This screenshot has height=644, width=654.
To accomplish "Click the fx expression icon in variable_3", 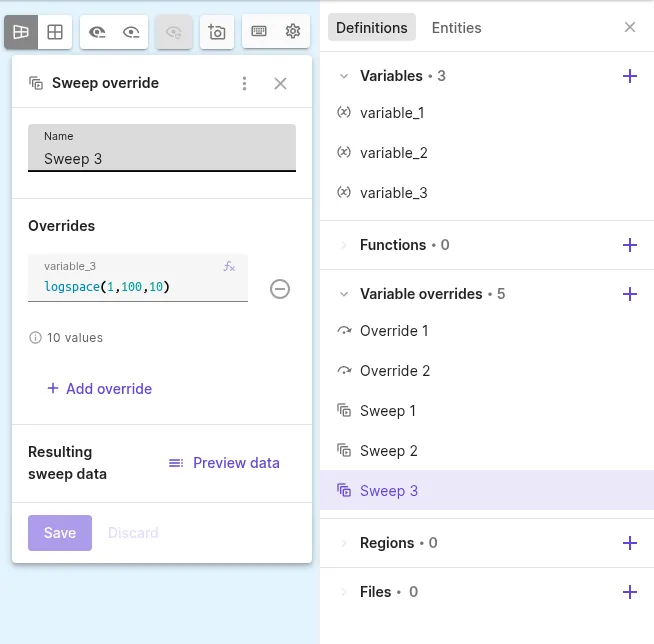I will [229, 266].
